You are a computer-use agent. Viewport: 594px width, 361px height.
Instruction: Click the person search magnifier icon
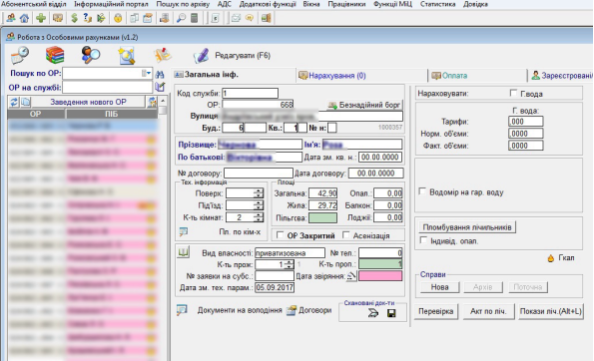pyautogui.click(x=91, y=55)
